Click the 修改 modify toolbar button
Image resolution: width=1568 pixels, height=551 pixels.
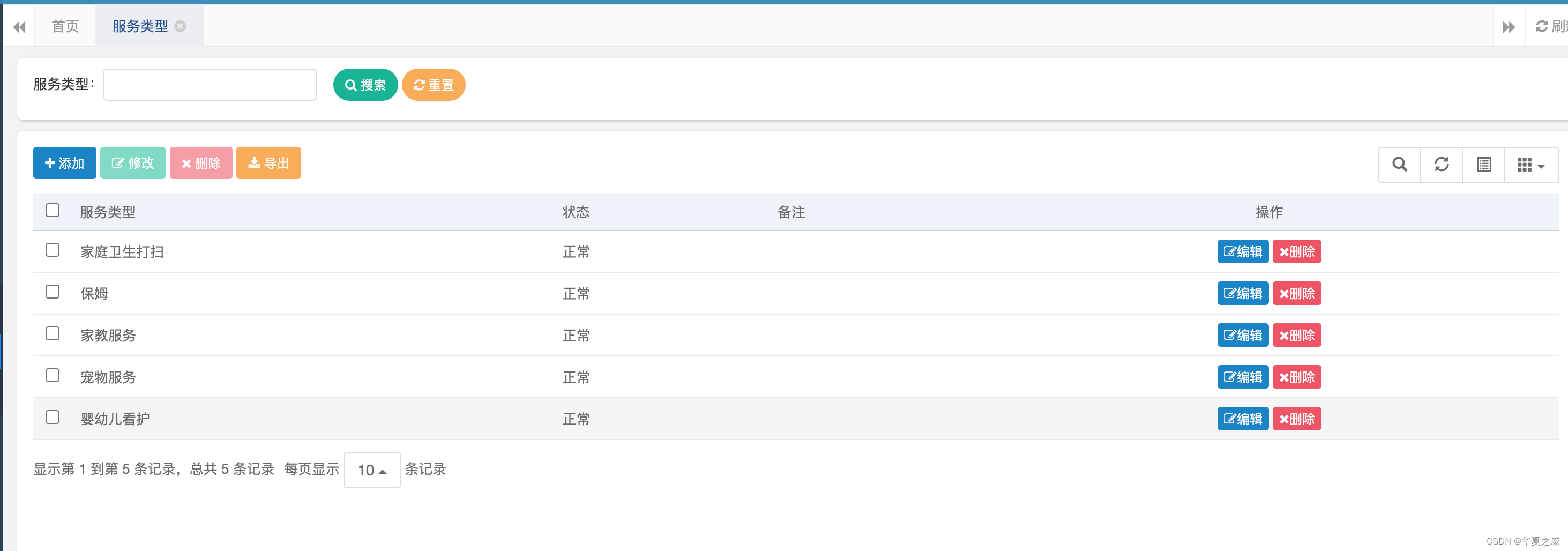(133, 163)
